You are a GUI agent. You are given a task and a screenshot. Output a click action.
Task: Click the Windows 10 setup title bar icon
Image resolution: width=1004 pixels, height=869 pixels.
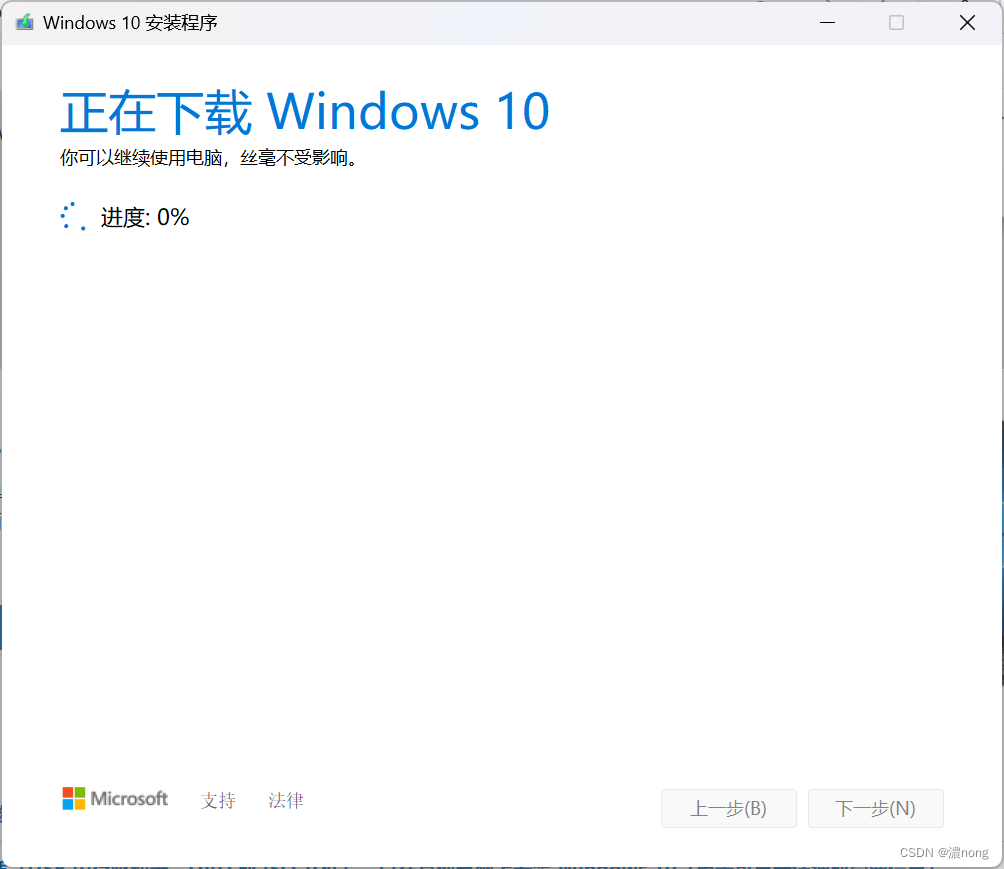coord(25,23)
